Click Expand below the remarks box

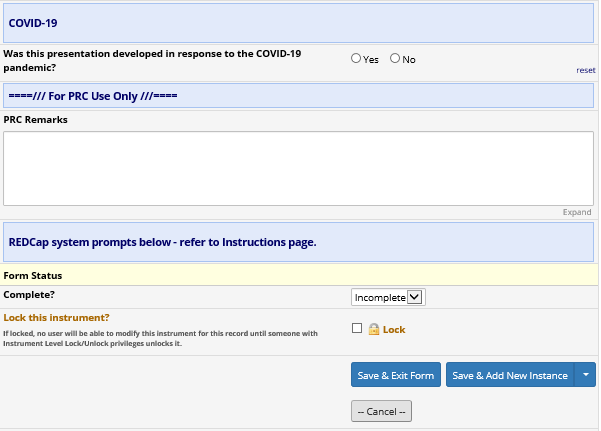pyautogui.click(x=577, y=213)
